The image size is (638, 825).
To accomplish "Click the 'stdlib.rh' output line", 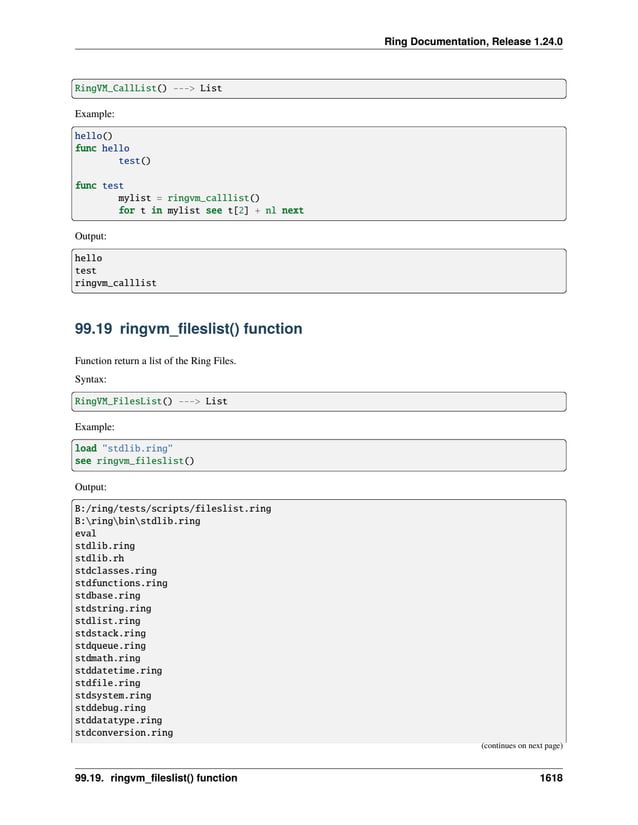I will point(99,558).
